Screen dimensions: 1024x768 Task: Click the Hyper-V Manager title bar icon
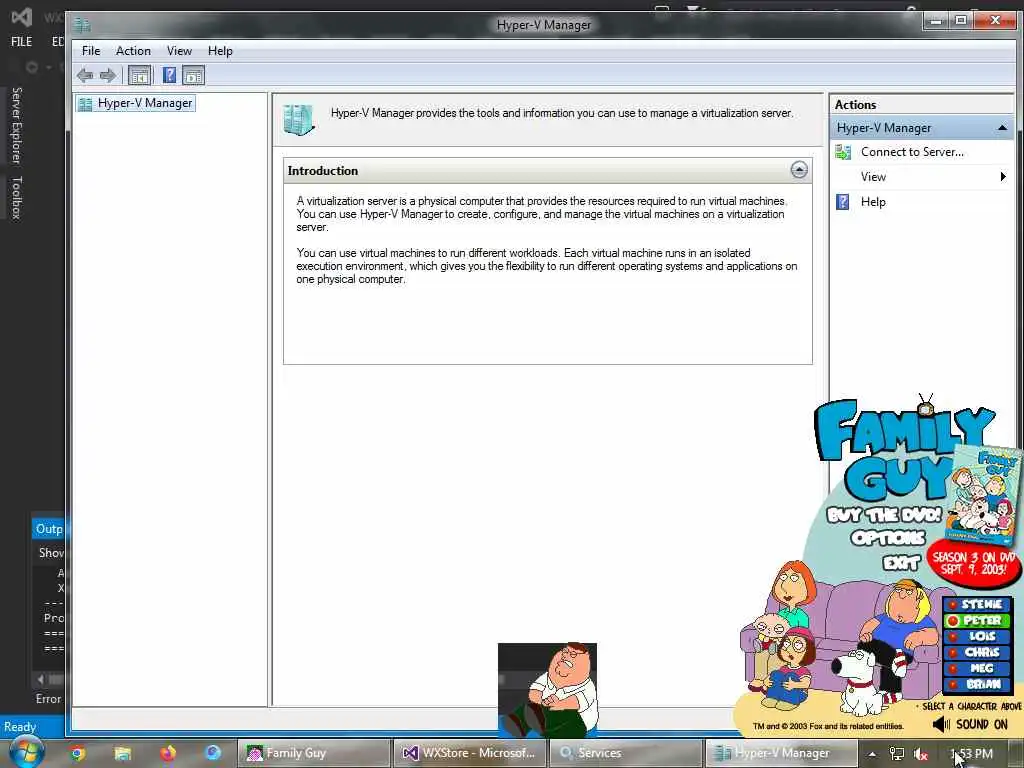click(82, 25)
